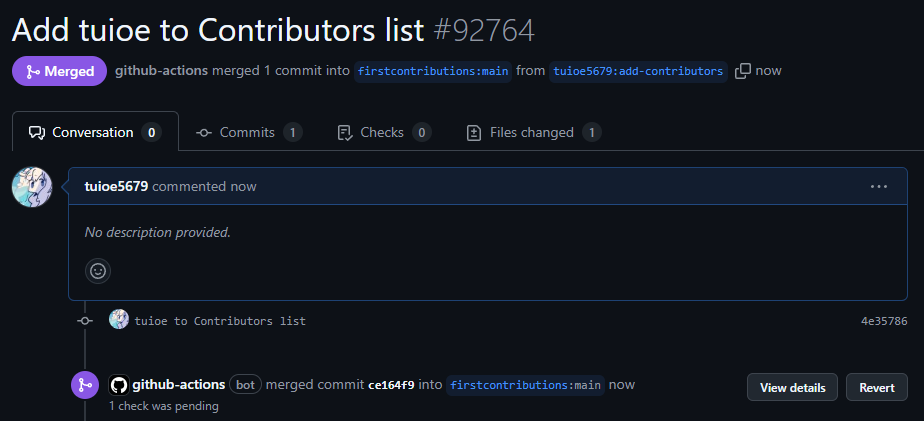Click the 'now' timestamp in merge event
Screen dimensions: 924x421
pyautogui.click(x=622, y=385)
